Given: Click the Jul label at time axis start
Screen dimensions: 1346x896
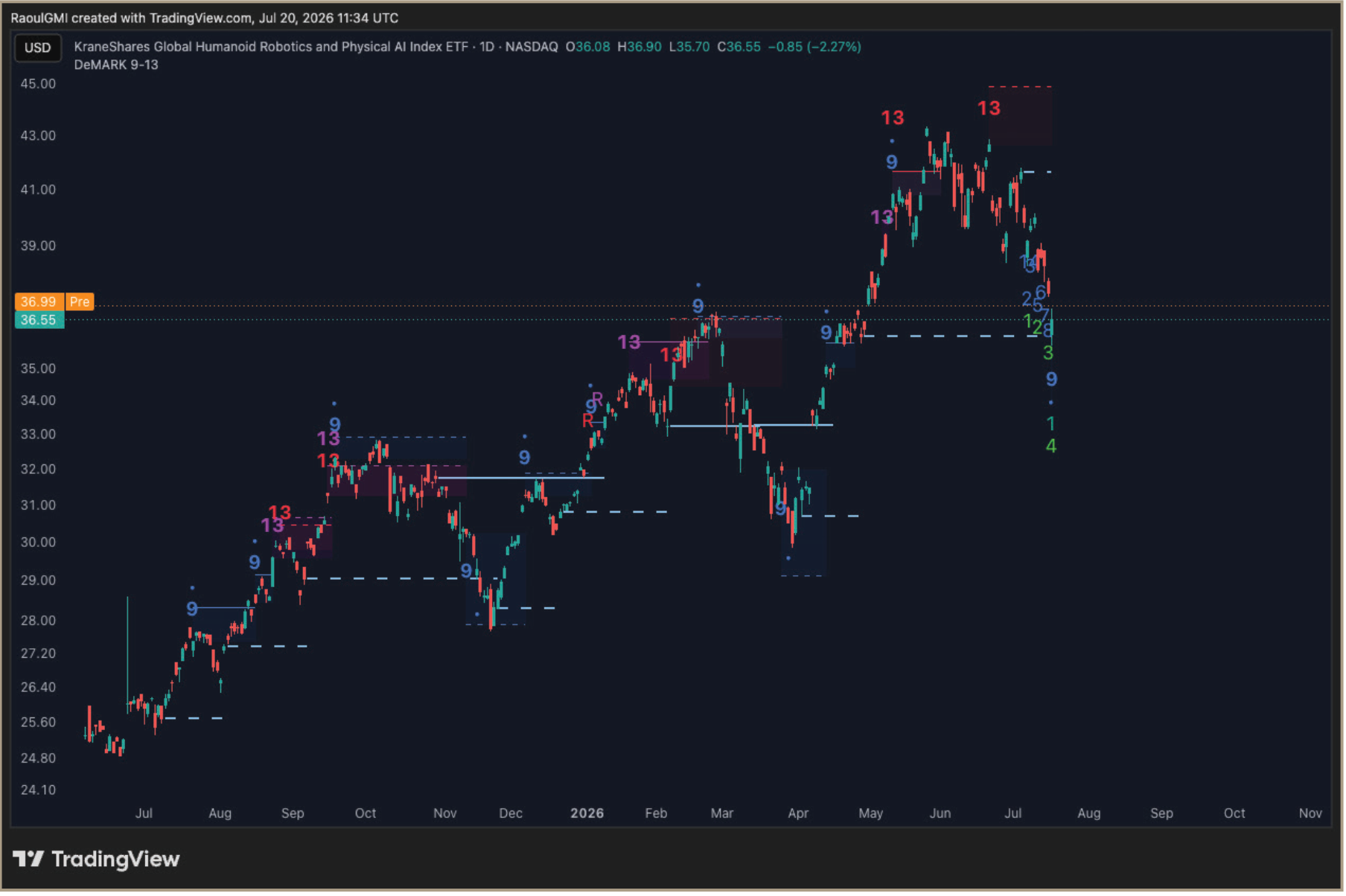Looking at the screenshot, I should 144,814.
